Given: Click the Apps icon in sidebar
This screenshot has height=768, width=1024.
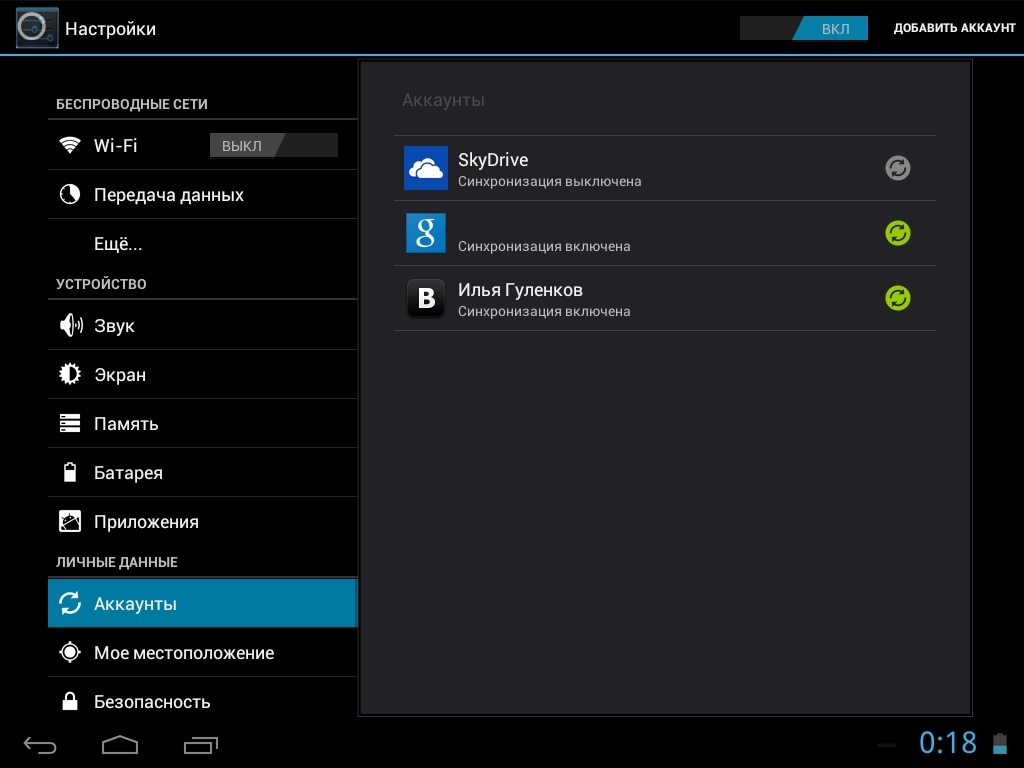Looking at the screenshot, I should click(70, 521).
